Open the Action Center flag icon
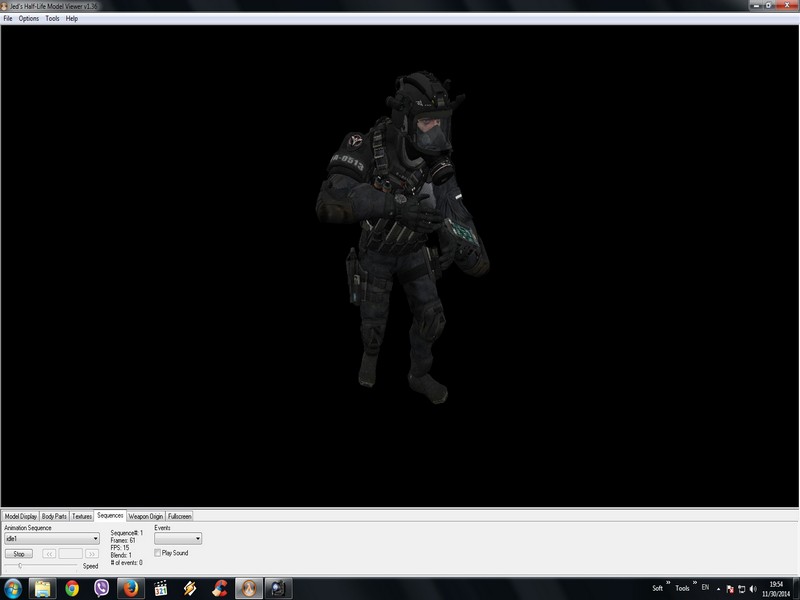This screenshot has height=600, width=800. pyautogui.click(x=730, y=589)
